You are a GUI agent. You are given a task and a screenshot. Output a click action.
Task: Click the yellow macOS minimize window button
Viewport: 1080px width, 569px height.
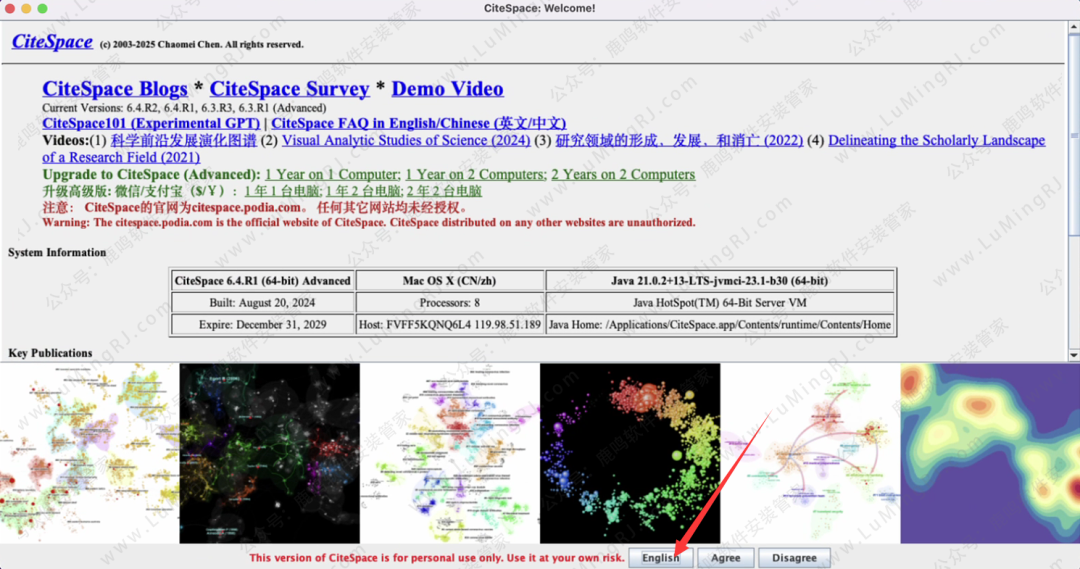[26, 8]
